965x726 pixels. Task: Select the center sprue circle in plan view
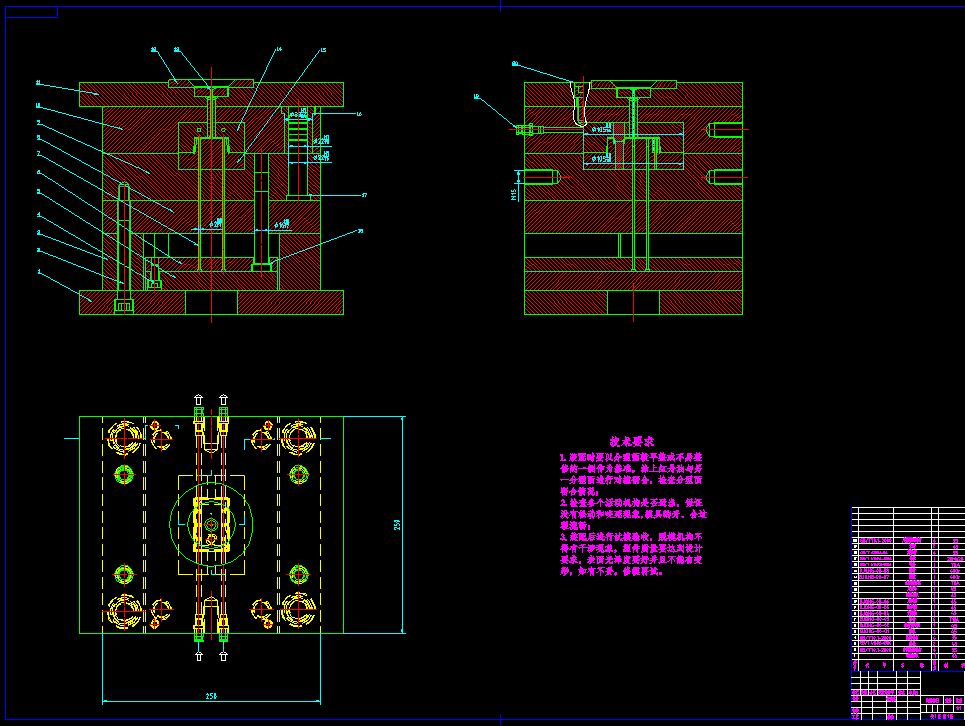point(211,525)
